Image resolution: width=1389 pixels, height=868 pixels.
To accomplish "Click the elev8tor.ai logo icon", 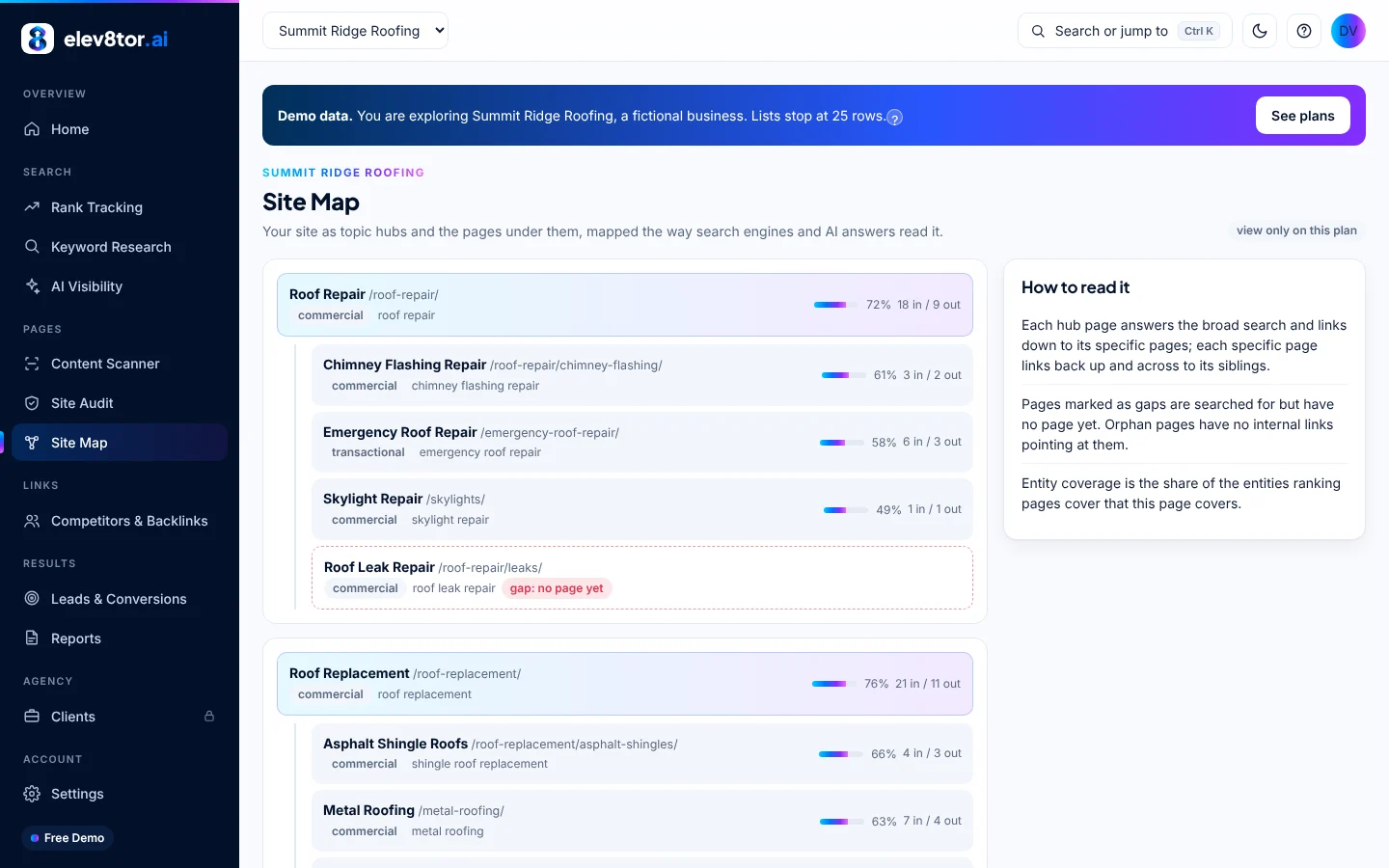I will tap(38, 39).
